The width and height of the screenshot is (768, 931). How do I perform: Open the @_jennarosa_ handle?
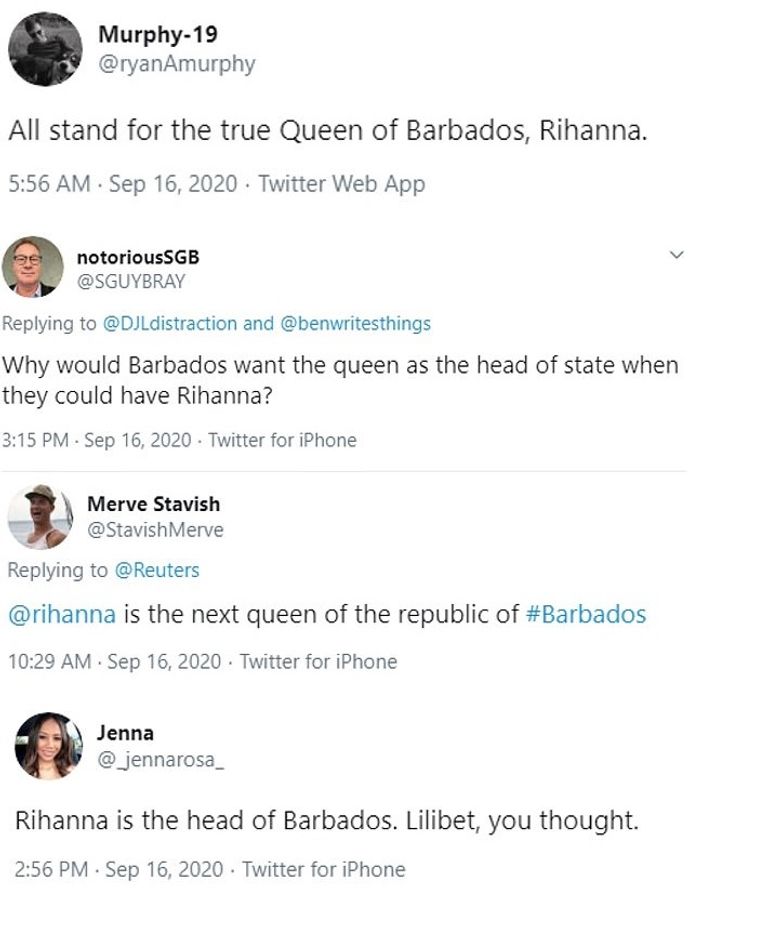click(x=160, y=759)
